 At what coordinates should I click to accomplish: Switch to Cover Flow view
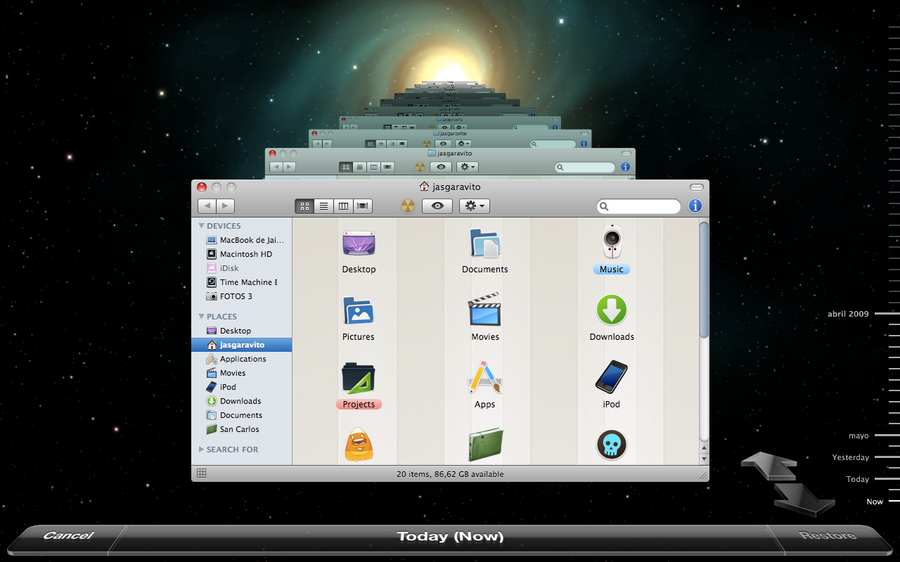(363, 206)
